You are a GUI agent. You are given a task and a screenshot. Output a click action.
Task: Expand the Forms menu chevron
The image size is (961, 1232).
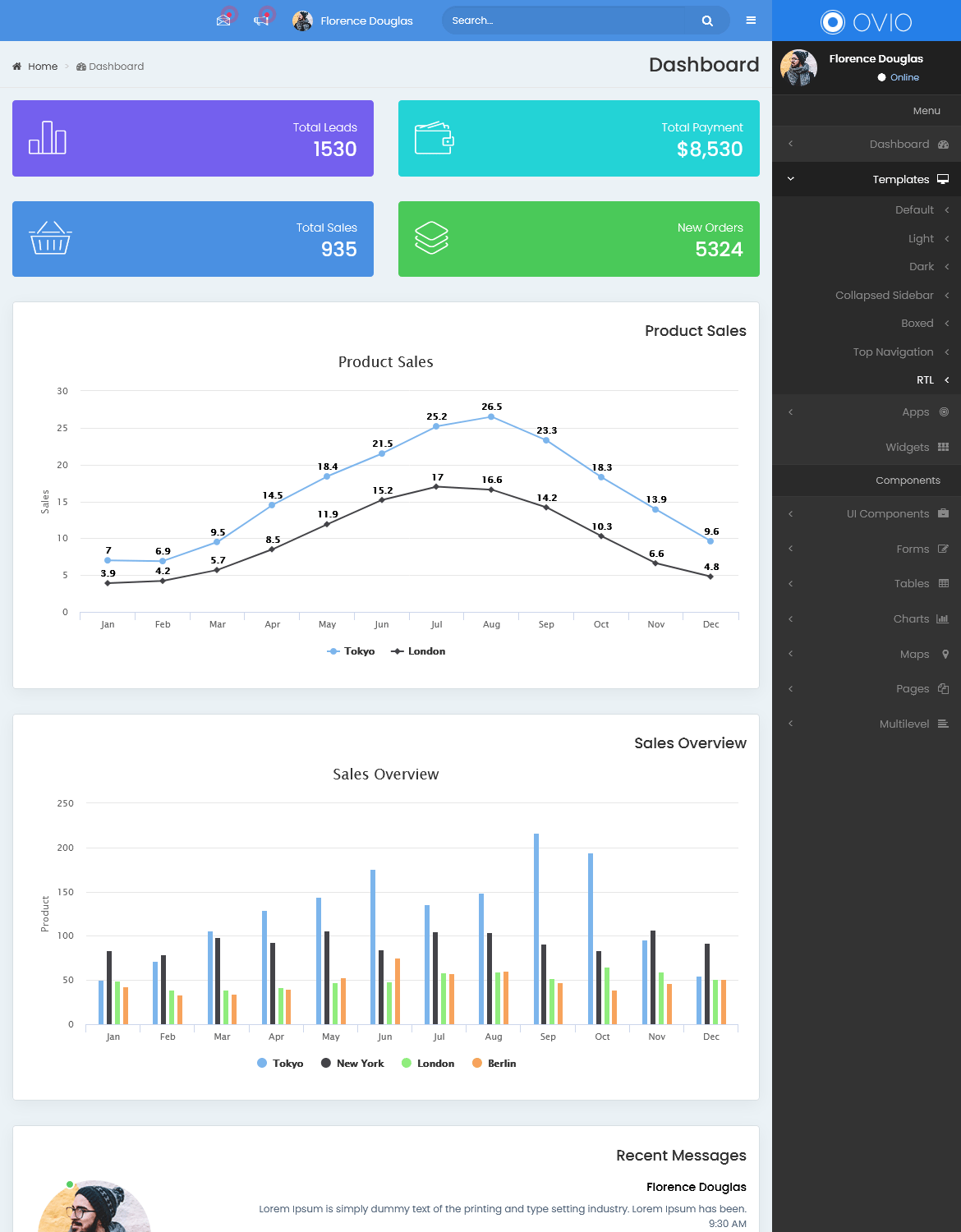[x=791, y=549]
